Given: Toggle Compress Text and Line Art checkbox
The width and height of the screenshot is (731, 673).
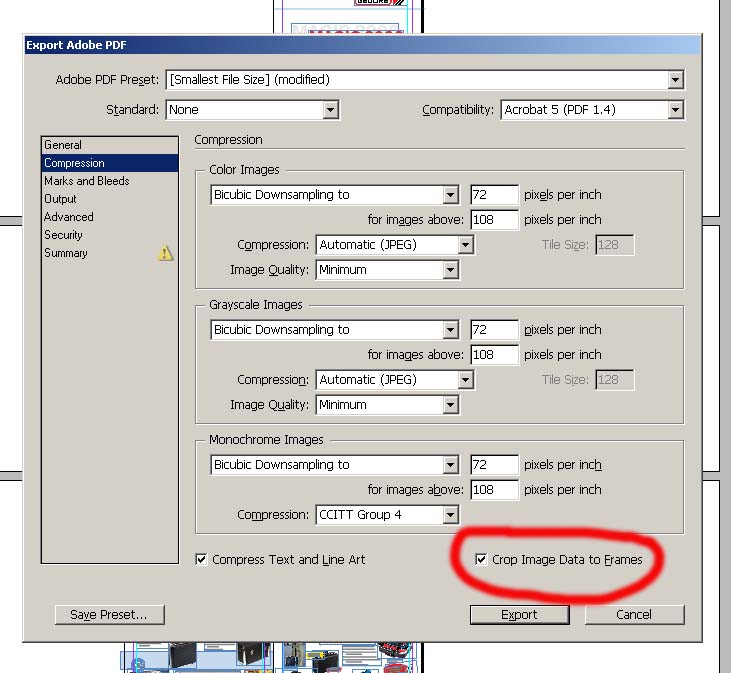Looking at the screenshot, I should click(x=201, y=559).
